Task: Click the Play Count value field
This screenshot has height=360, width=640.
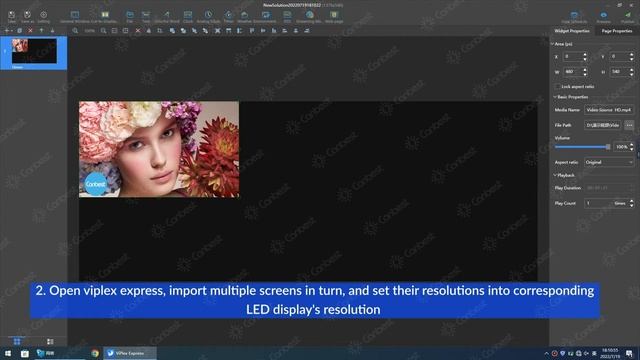Action: [606, 203]
